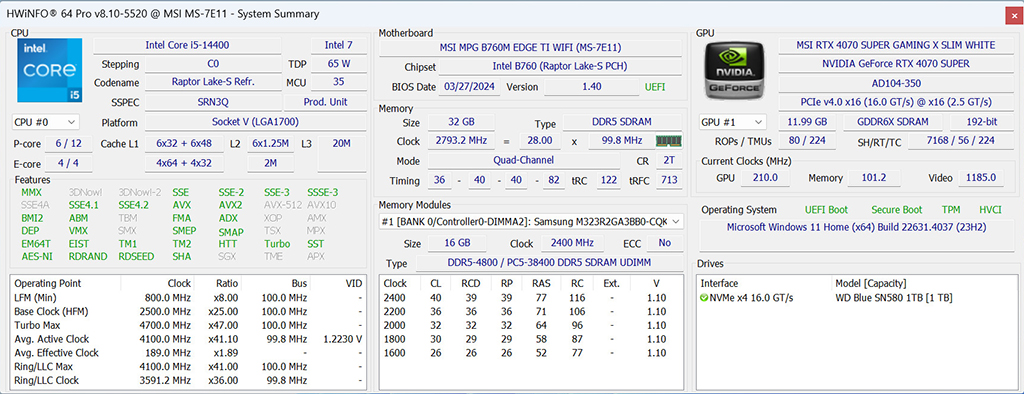The width and height of the screenshot is (1024, 394).
Task: Click the MSI MPG B760M EDGE TI WIFI field
Action: pos(530,48)
